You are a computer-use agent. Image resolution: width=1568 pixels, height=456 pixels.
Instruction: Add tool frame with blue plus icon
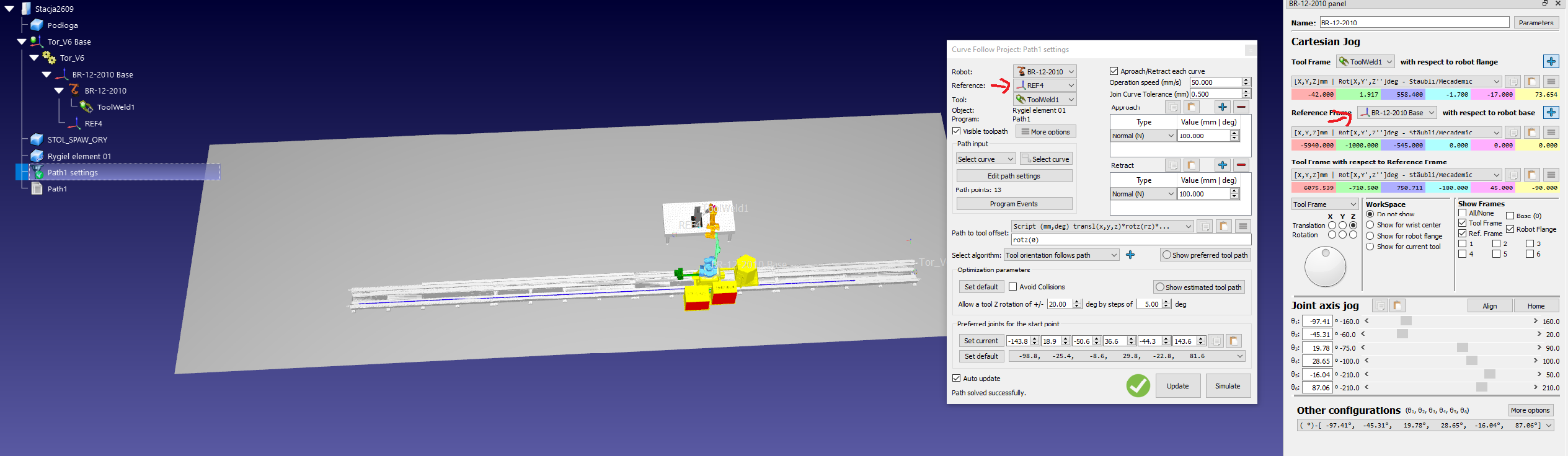1551,61
